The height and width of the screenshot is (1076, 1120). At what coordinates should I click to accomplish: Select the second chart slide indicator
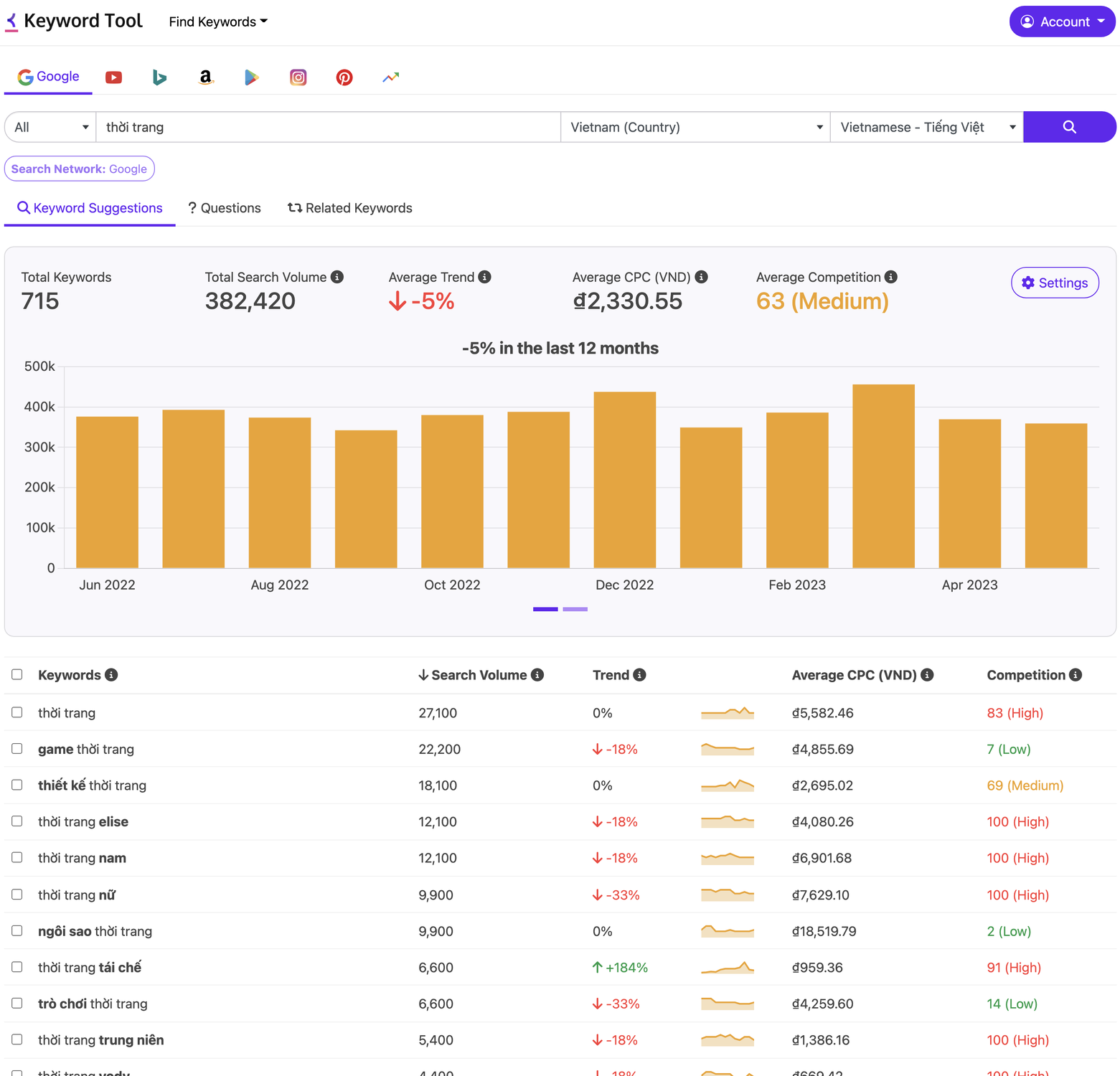[x=575, y=609]
